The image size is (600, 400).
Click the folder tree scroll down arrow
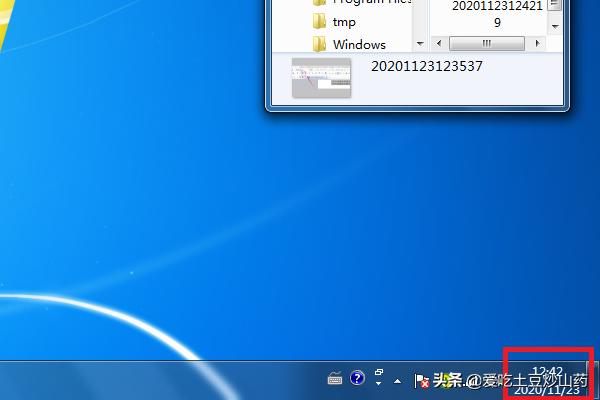[x=421, y=44]
